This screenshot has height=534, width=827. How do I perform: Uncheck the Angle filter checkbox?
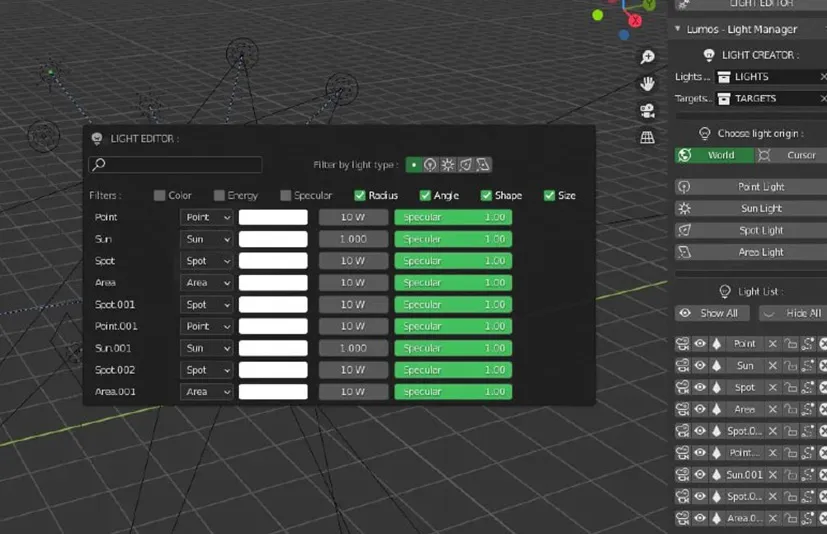tap(425, 196)
